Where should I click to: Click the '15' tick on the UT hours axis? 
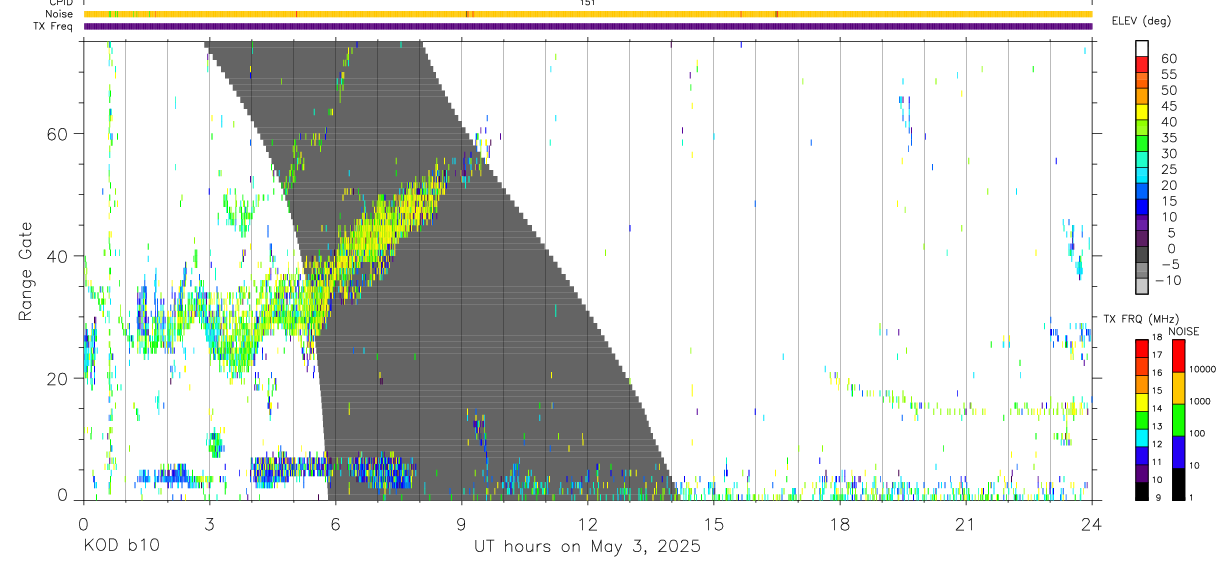pos(714,523)
